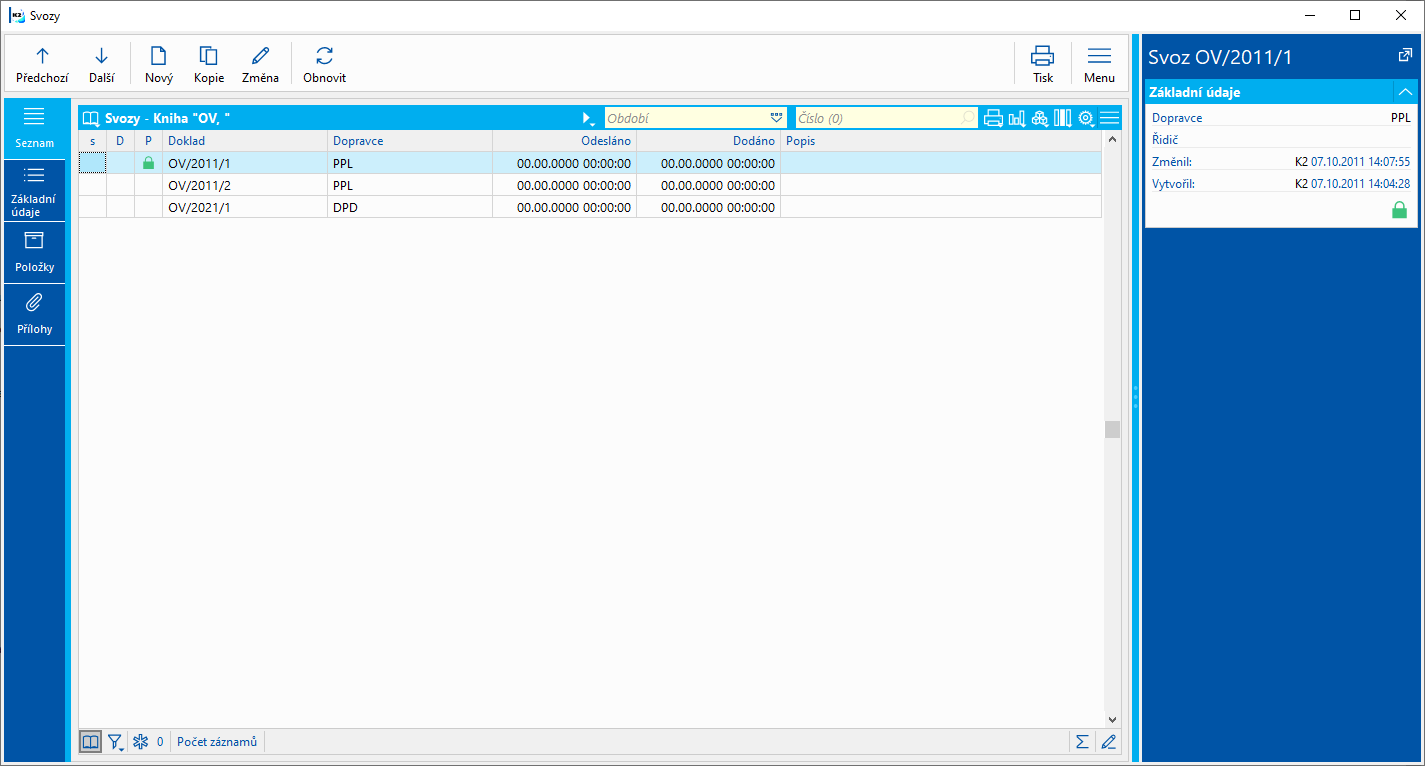Copy the record using Kopie

[x=209, y=65]
